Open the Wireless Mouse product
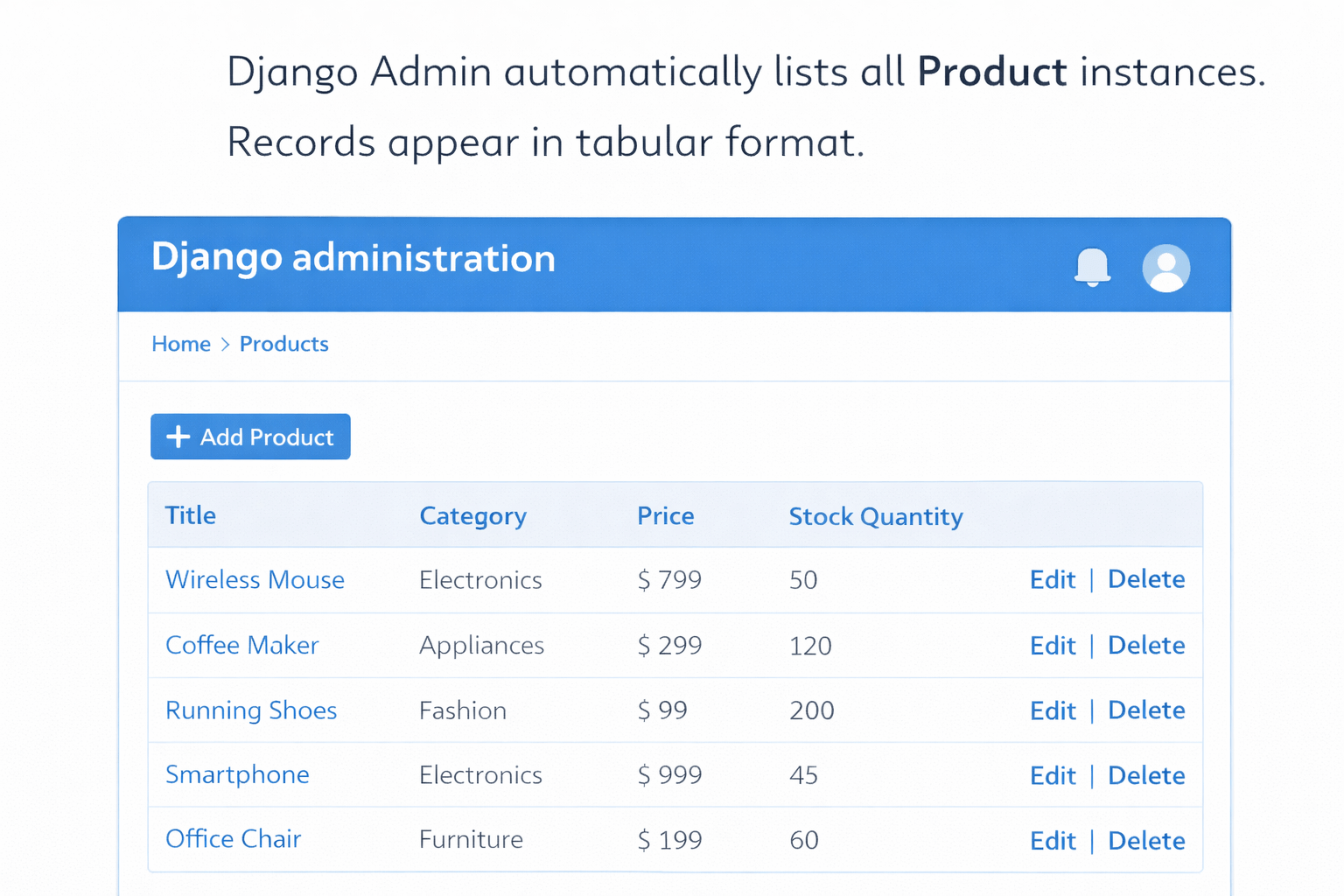The height and width of the screenshot is (896, 1344). [x=255, y=579]
